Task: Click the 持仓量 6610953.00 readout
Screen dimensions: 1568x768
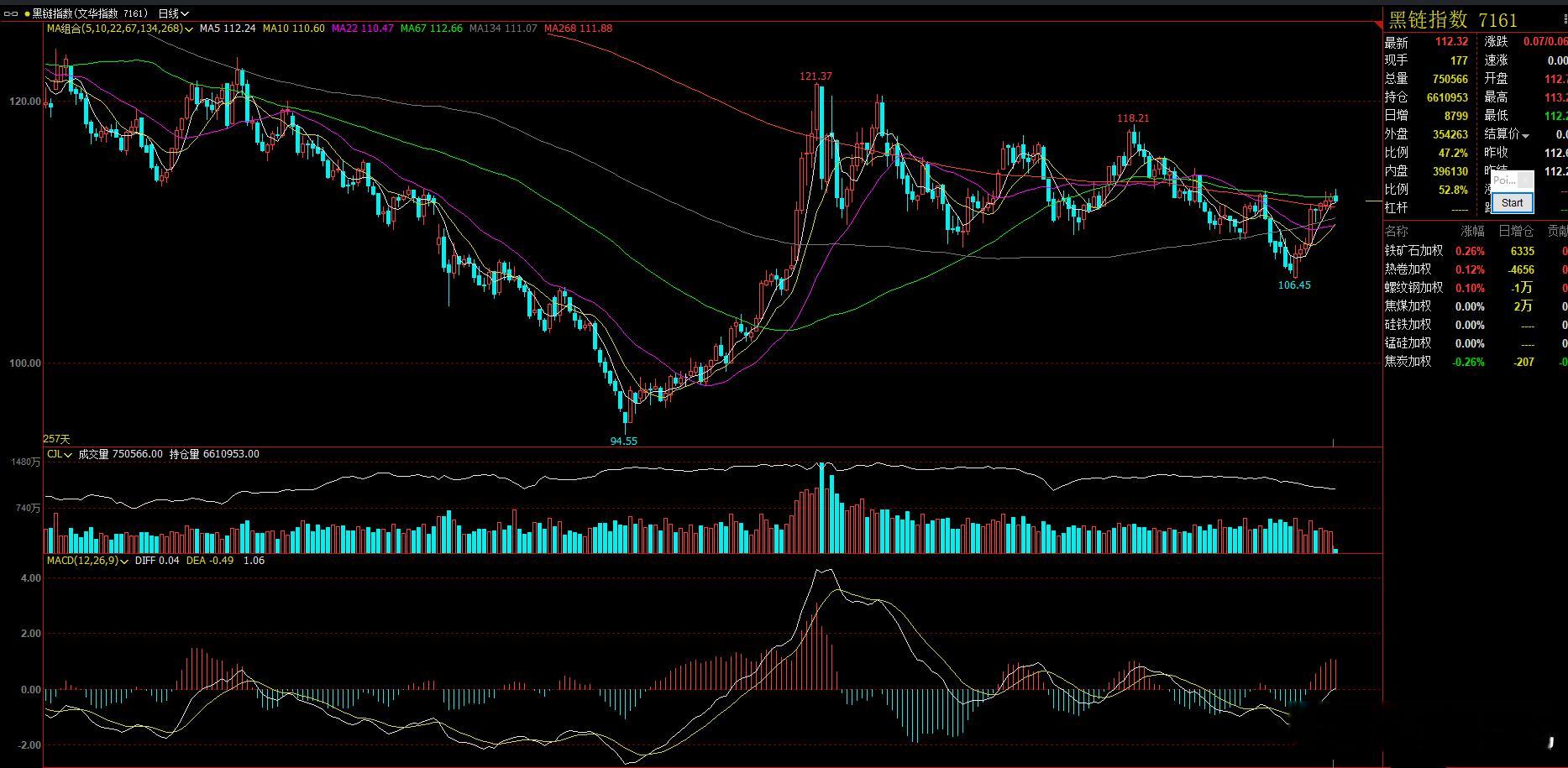Action: [214, 454]
